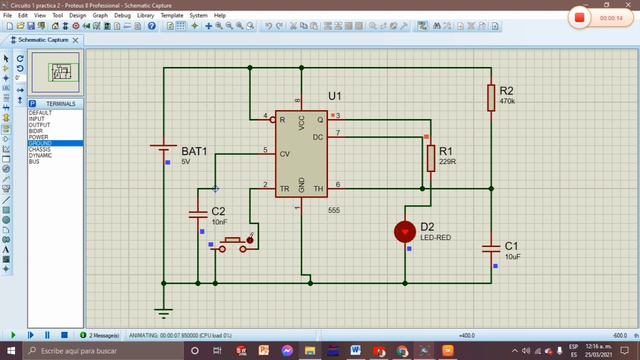The width and height of the screenshot is (640, 360).
Task: Select the 2D Box drawing tool
Action: tap(6, 210)
